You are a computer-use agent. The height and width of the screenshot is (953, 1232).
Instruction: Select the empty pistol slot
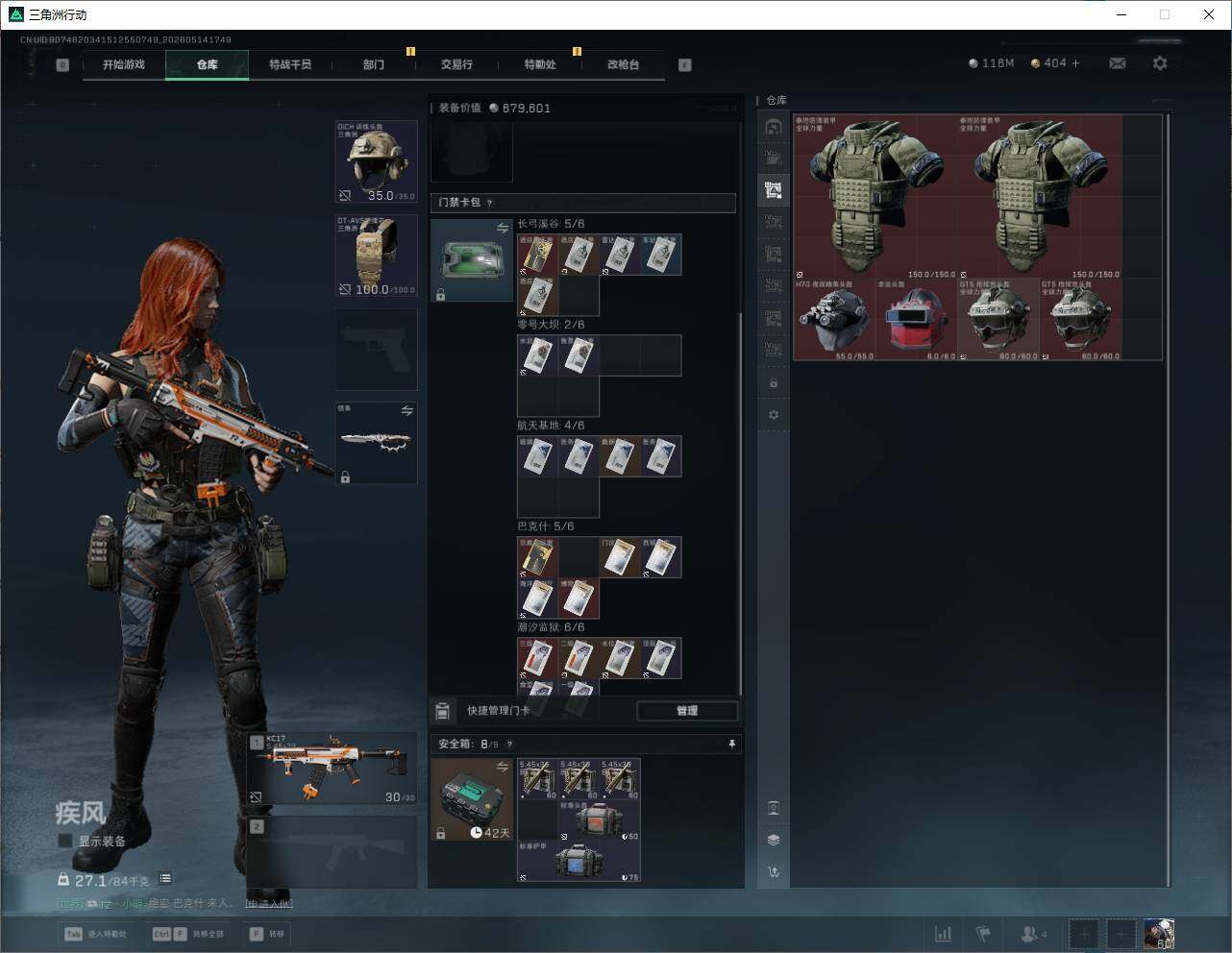376,349
